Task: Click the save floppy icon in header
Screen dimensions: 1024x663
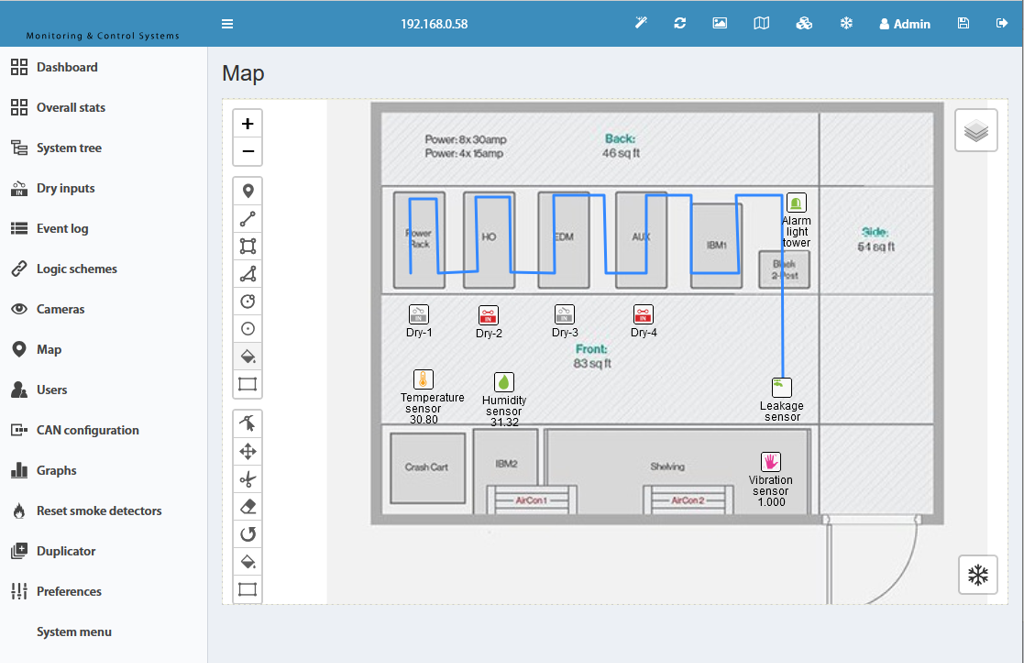Action: click(x=963, y=23)
